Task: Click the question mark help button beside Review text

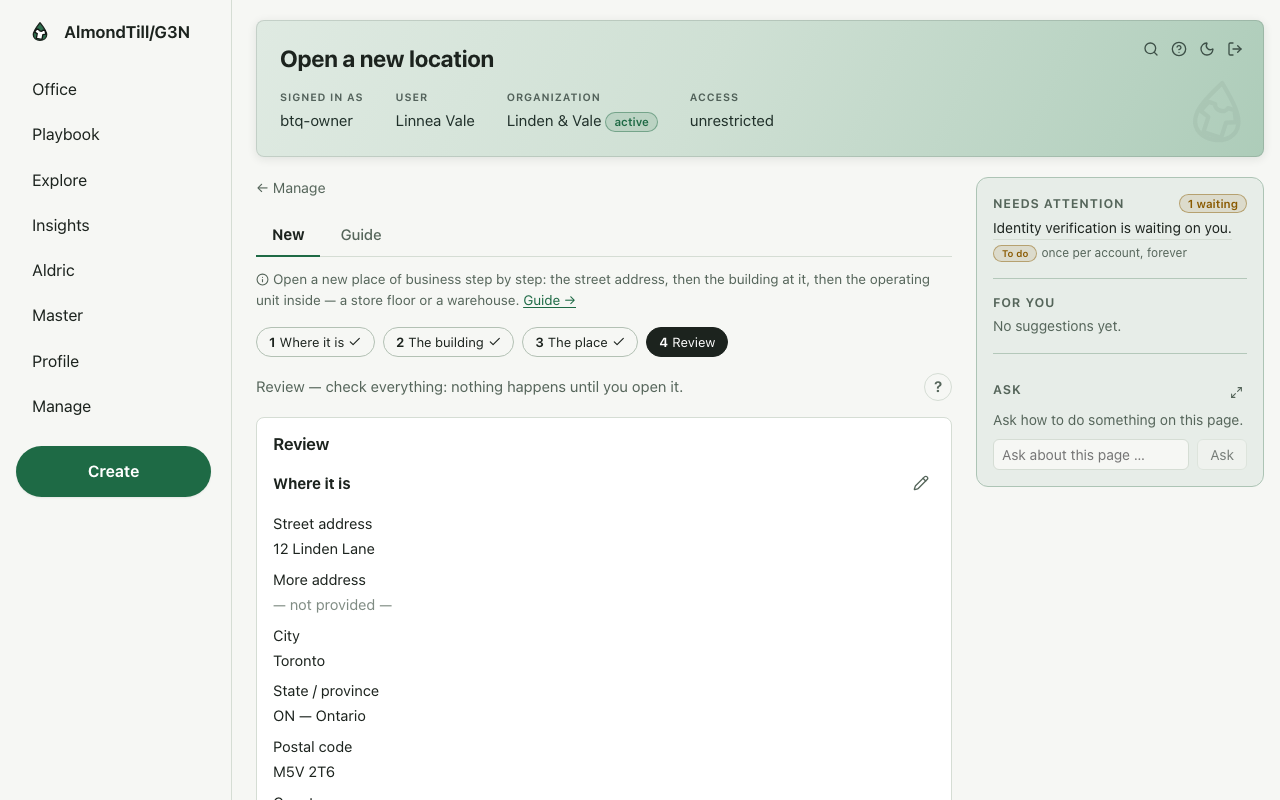Action: tap(937, 387)
